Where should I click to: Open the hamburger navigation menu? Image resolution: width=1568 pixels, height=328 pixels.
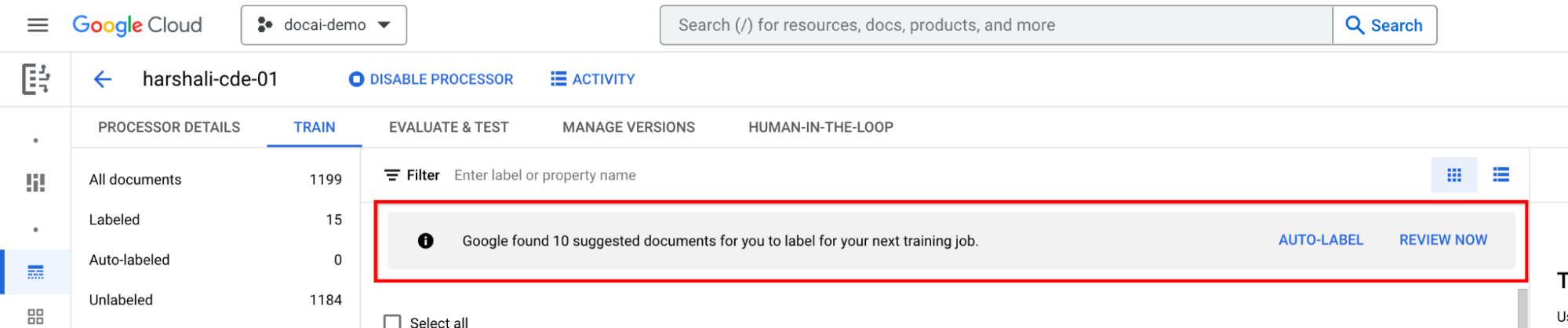click(38, 25)
